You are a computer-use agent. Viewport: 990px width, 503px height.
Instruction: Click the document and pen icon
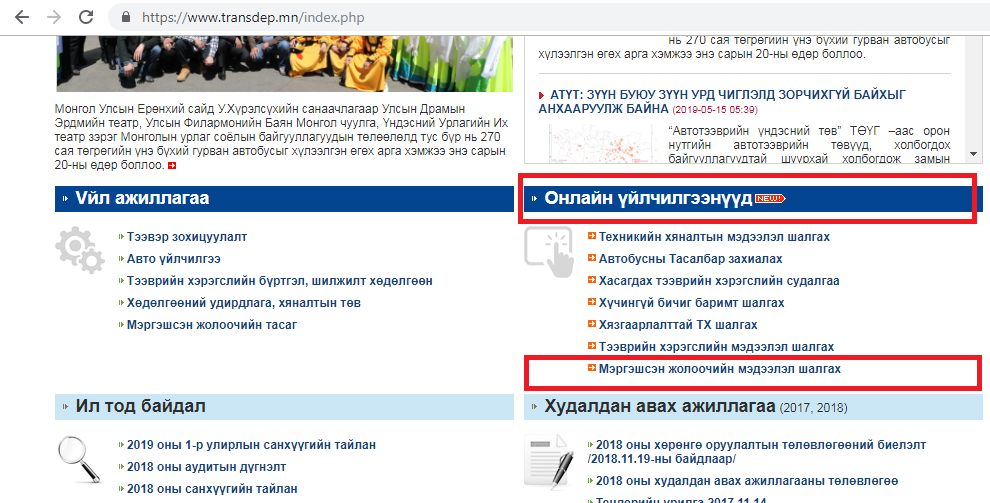(x=549, y=463)
